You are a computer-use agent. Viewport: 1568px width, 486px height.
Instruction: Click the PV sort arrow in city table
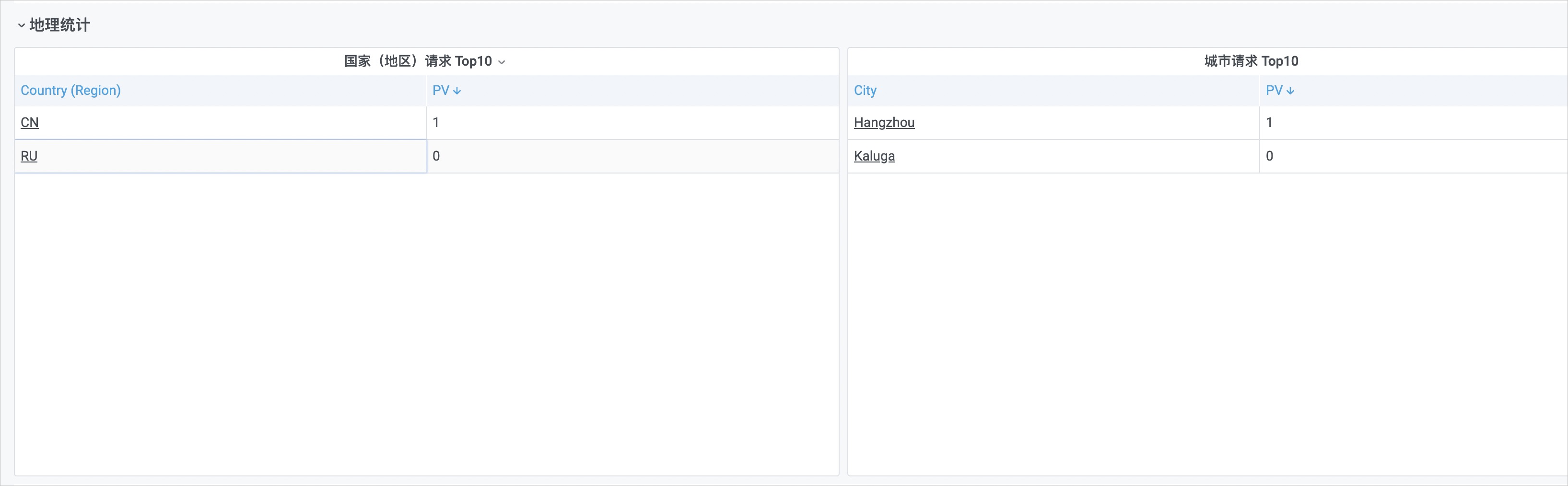(x=1290, y=91)
